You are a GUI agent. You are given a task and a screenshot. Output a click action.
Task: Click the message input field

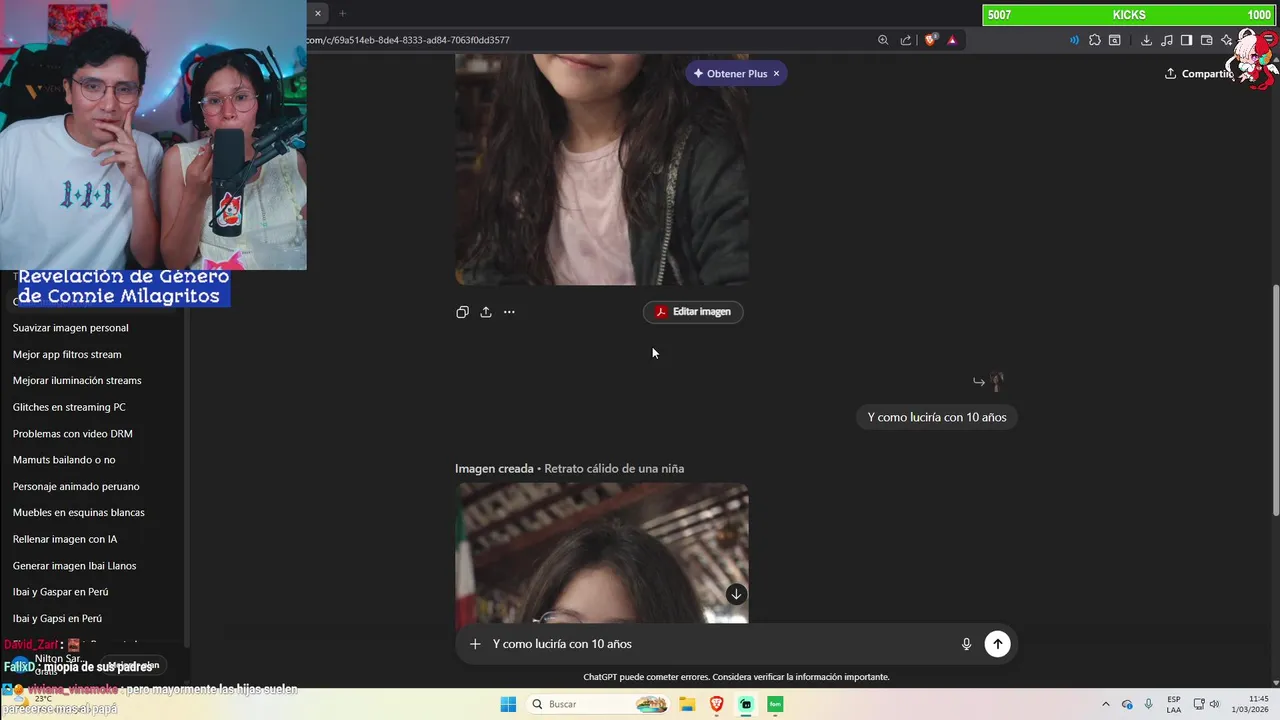[x=720, y=644]
